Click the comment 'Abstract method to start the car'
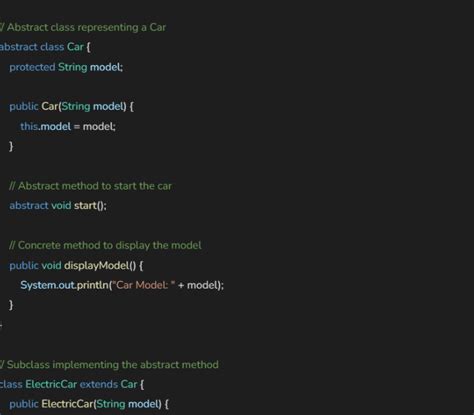 coord(90,186)
